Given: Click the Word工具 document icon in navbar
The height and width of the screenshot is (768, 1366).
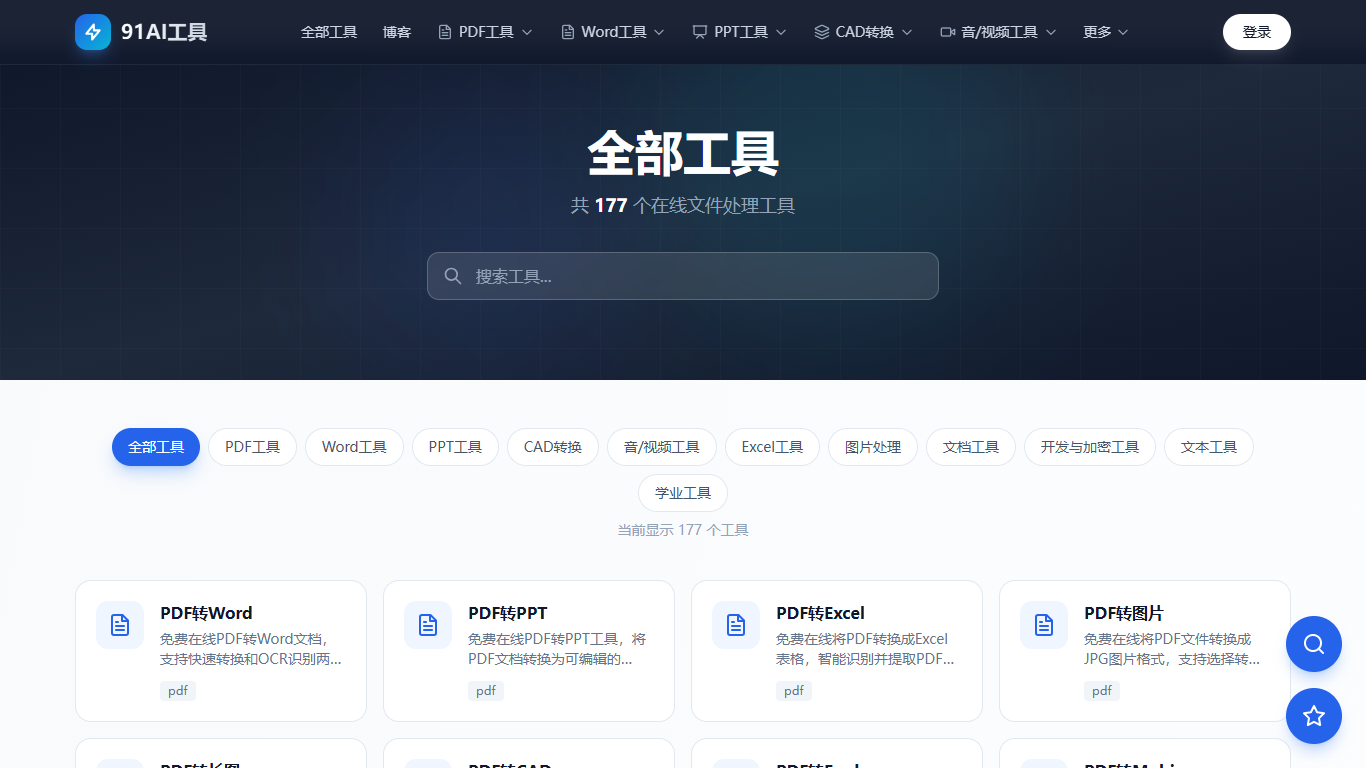Looking at the screenshot, I should pyautogui.click(x=568, y=32).
